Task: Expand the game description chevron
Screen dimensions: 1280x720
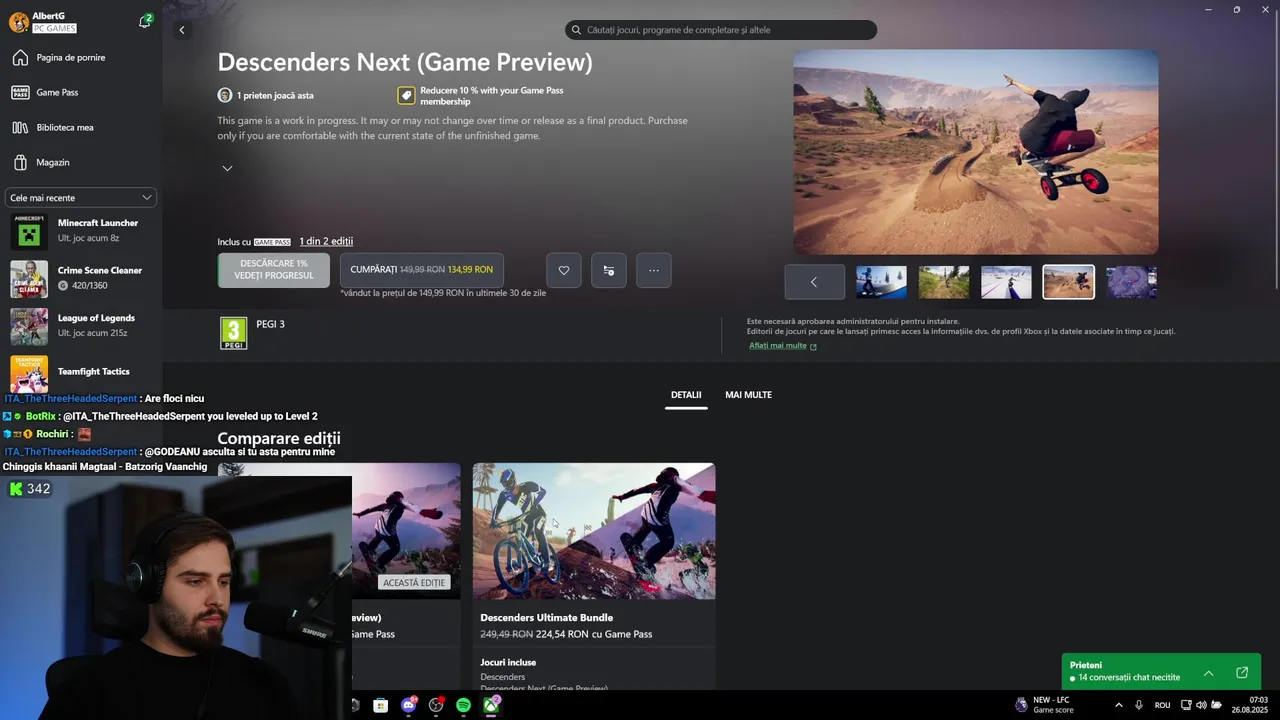Action: tap(227, 168)
